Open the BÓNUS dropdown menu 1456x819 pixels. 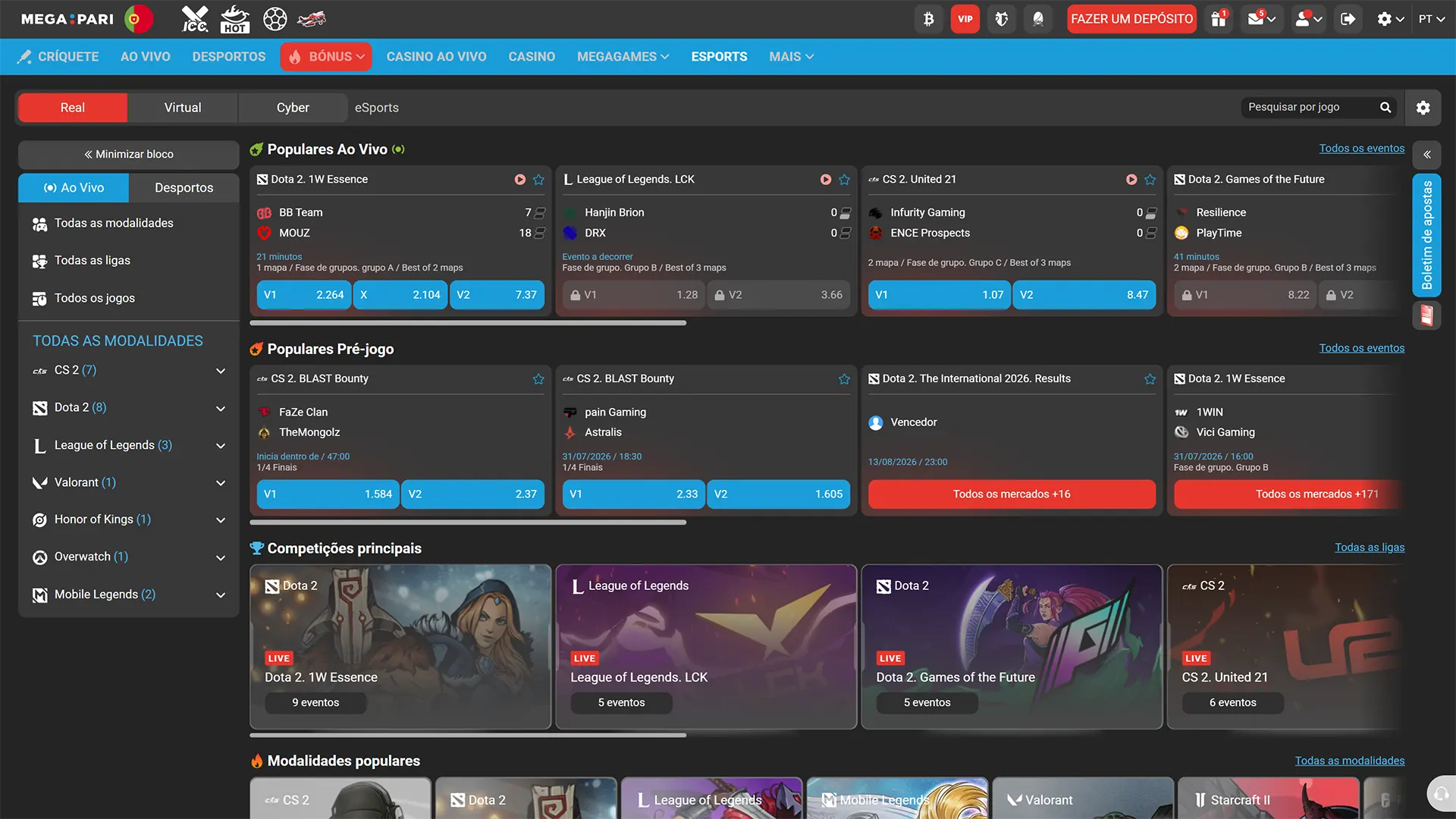coord(326,57)
